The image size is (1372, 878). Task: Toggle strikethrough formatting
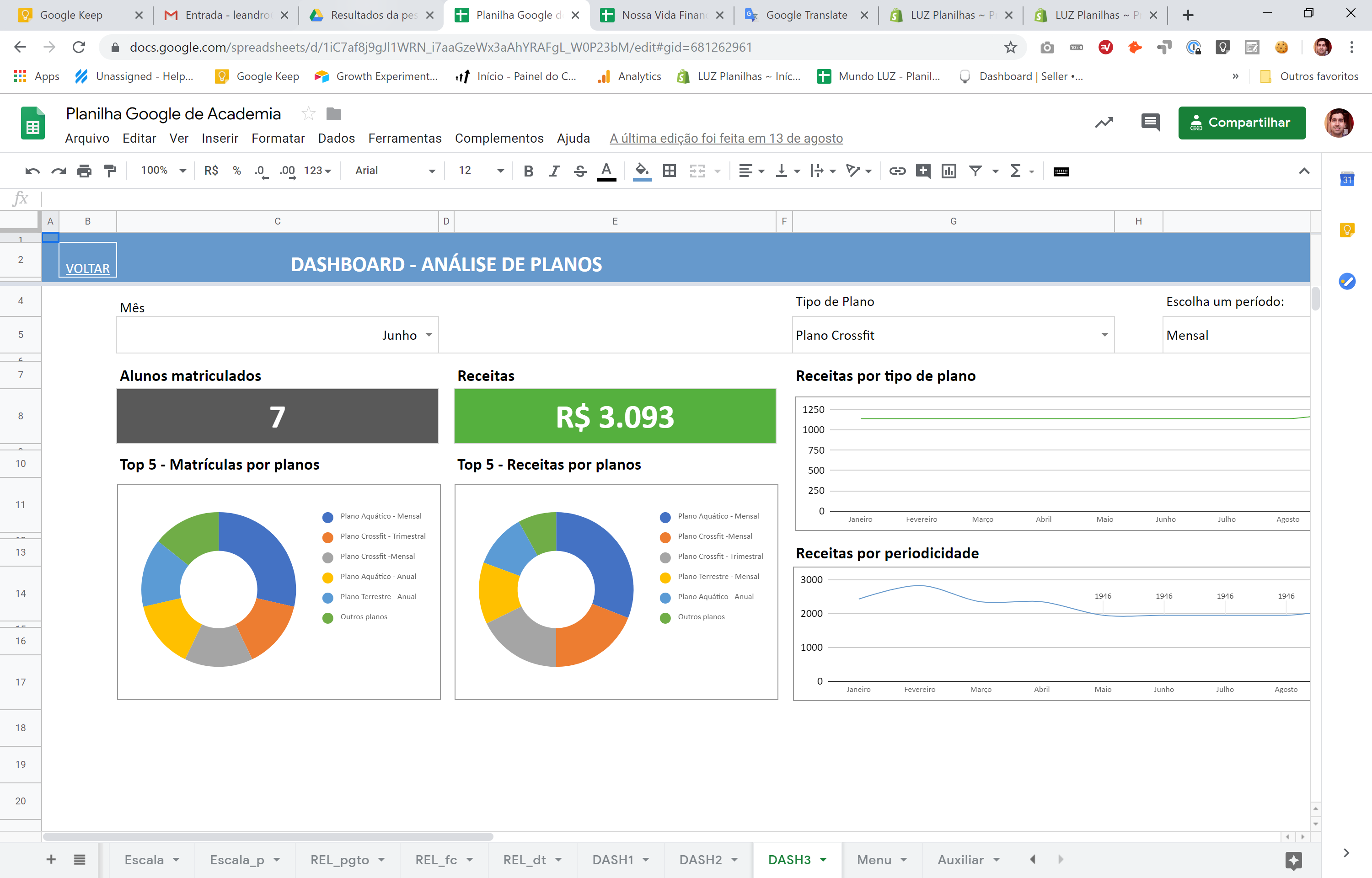(x=580, y=171)
